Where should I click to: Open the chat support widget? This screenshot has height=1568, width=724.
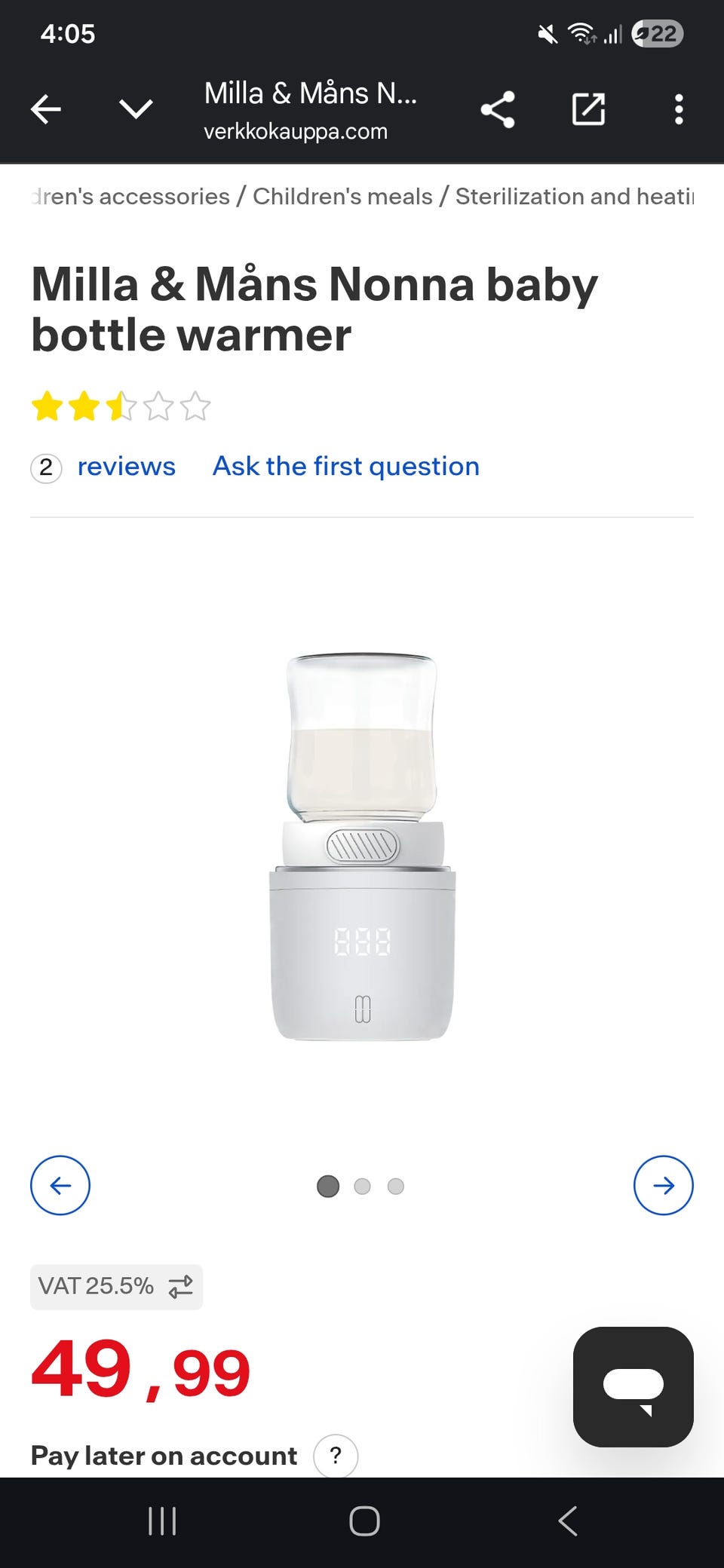click(633, 1386)
